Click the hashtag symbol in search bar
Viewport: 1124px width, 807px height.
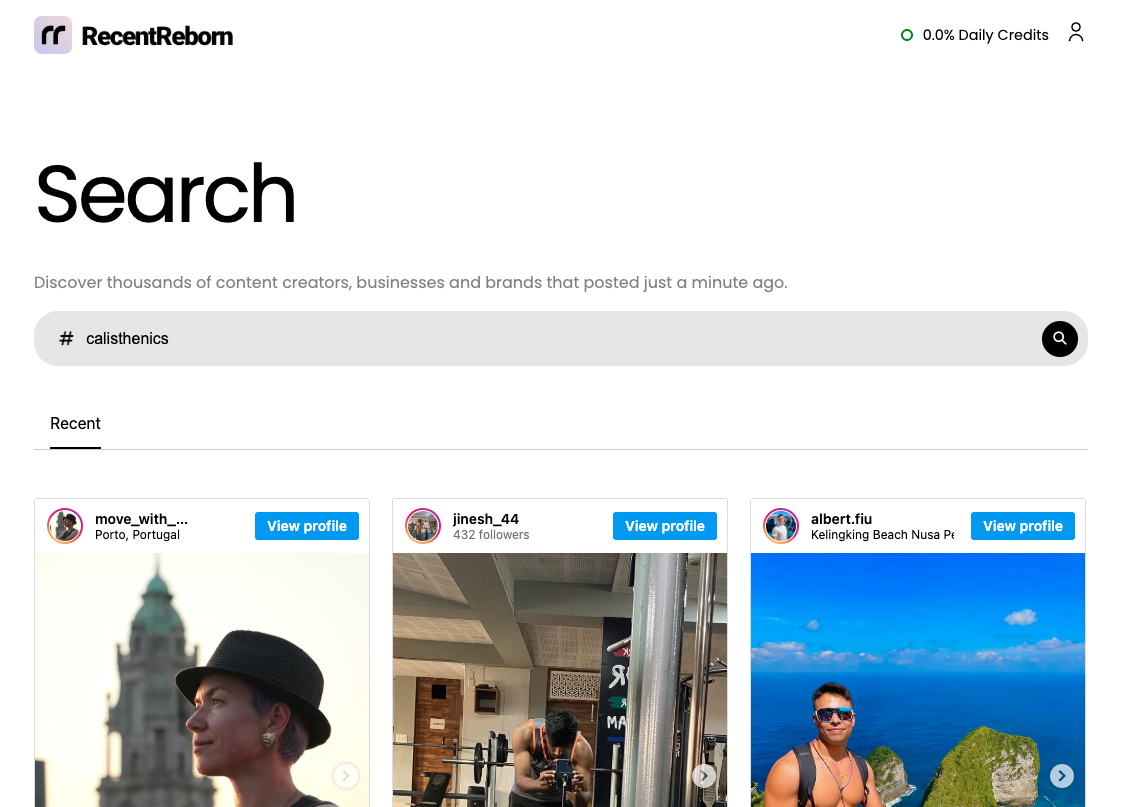(x=66, y=338)
